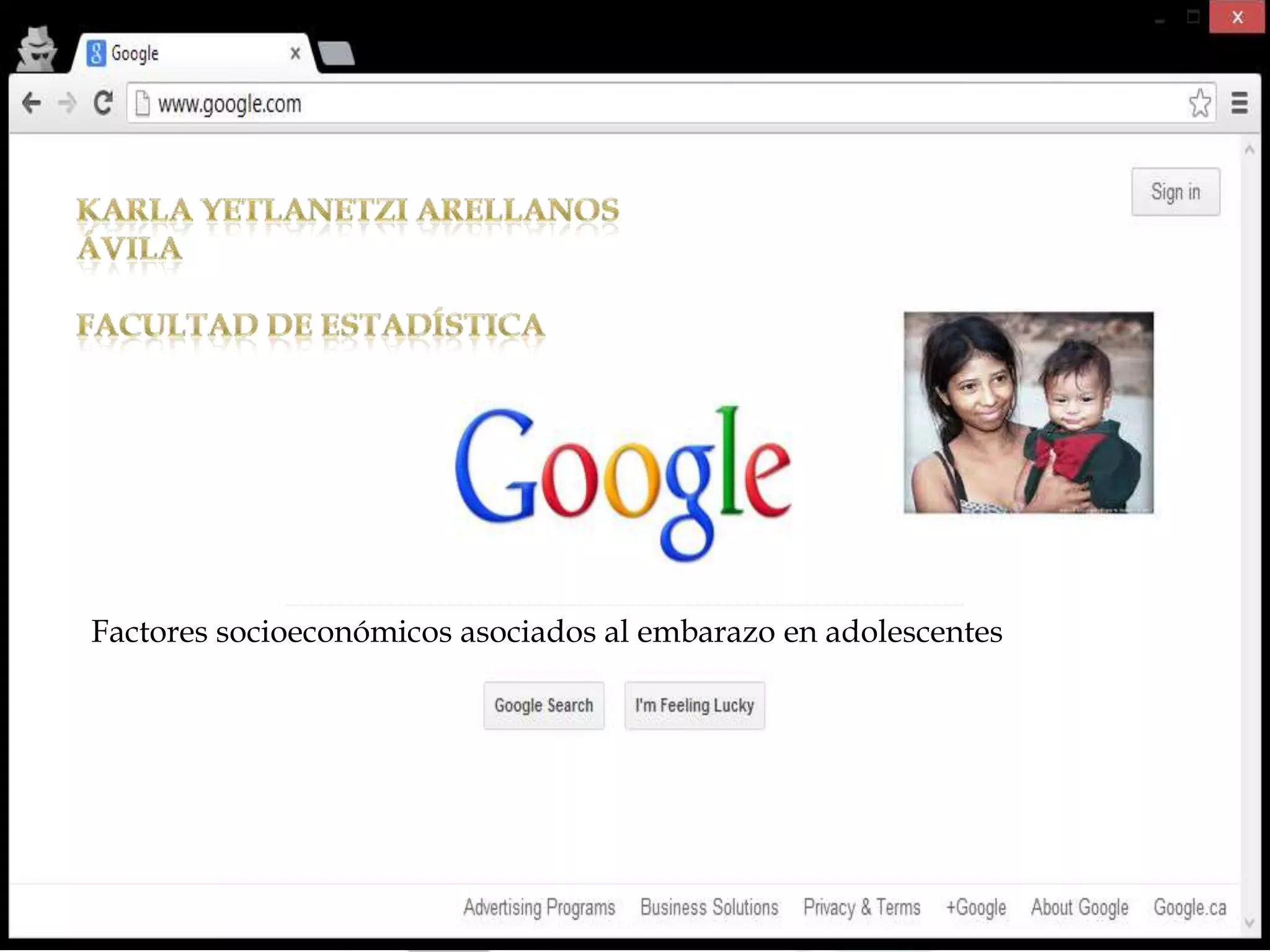The height and width of the screenshot is (952, 1270).
Task: Open Business Solutions footer link
Action: (709, 907)
